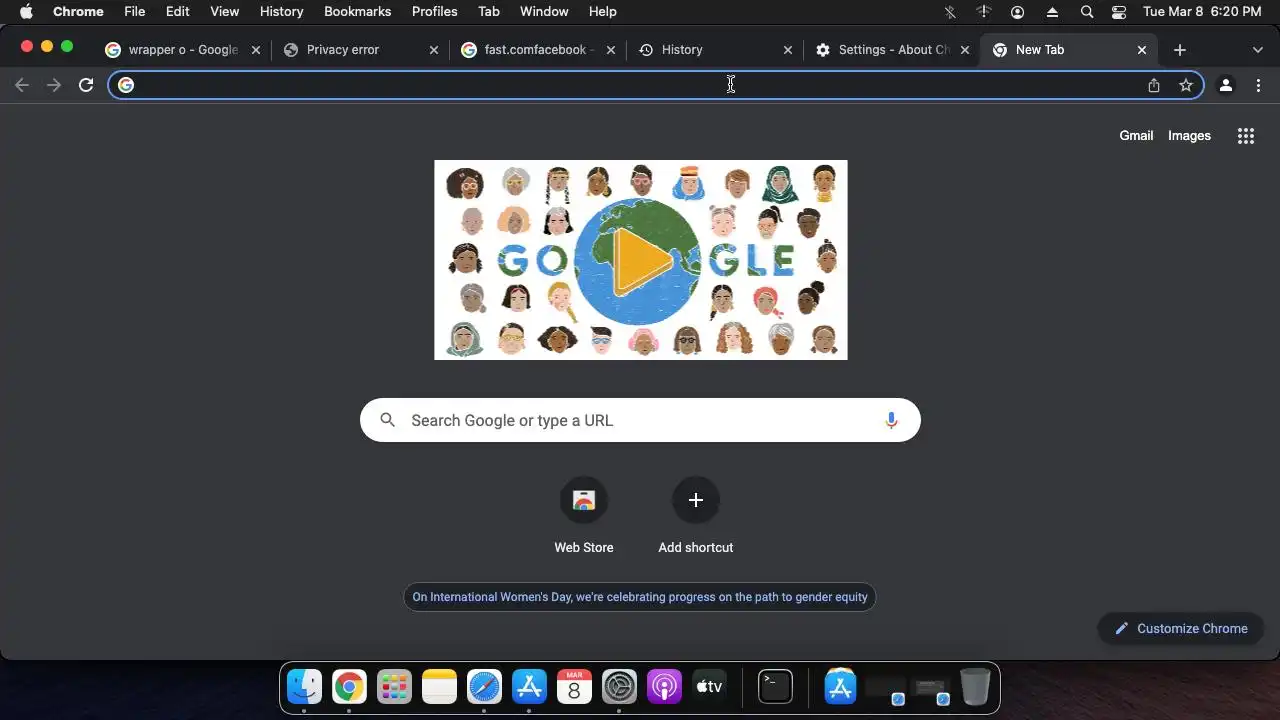Open Notes from the Dock
The height and width of the screenshot is (720, 1280).
point(439,687)
